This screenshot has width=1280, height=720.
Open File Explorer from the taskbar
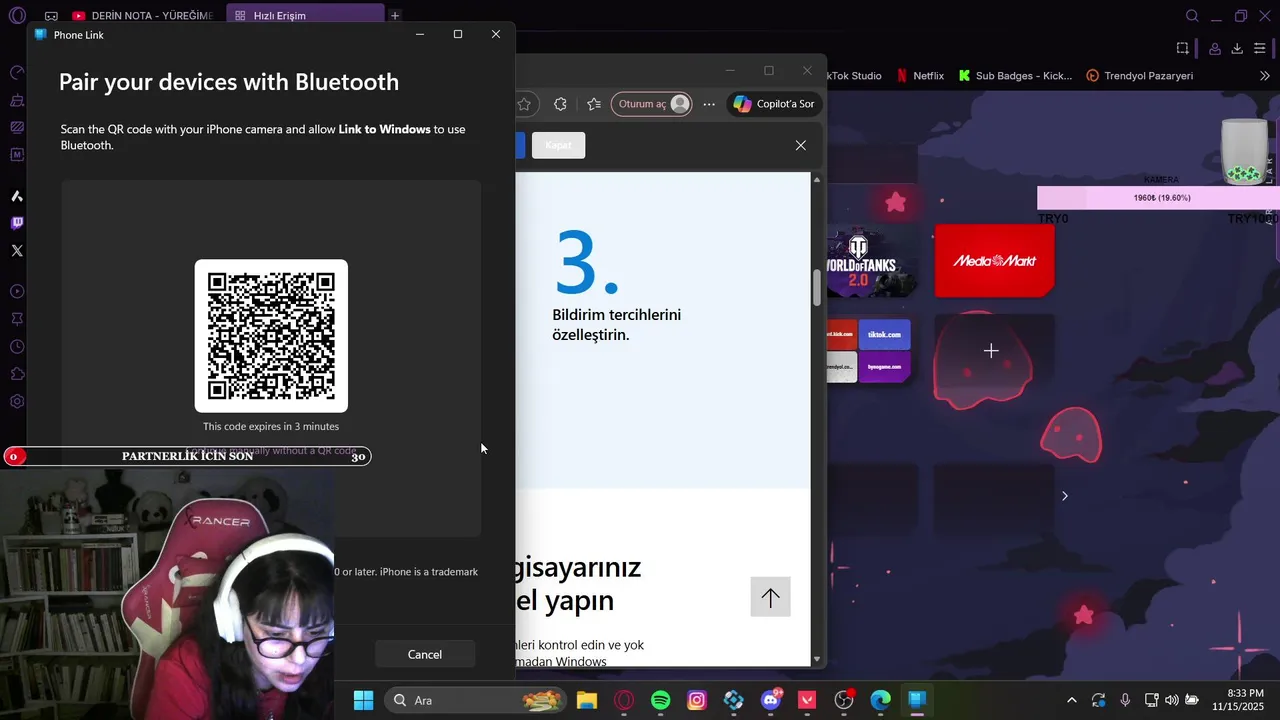[587, 700]
